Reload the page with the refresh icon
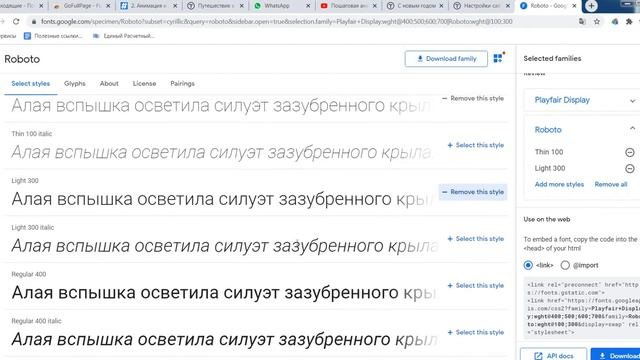 pyautogui.click(x=16, y=22)
